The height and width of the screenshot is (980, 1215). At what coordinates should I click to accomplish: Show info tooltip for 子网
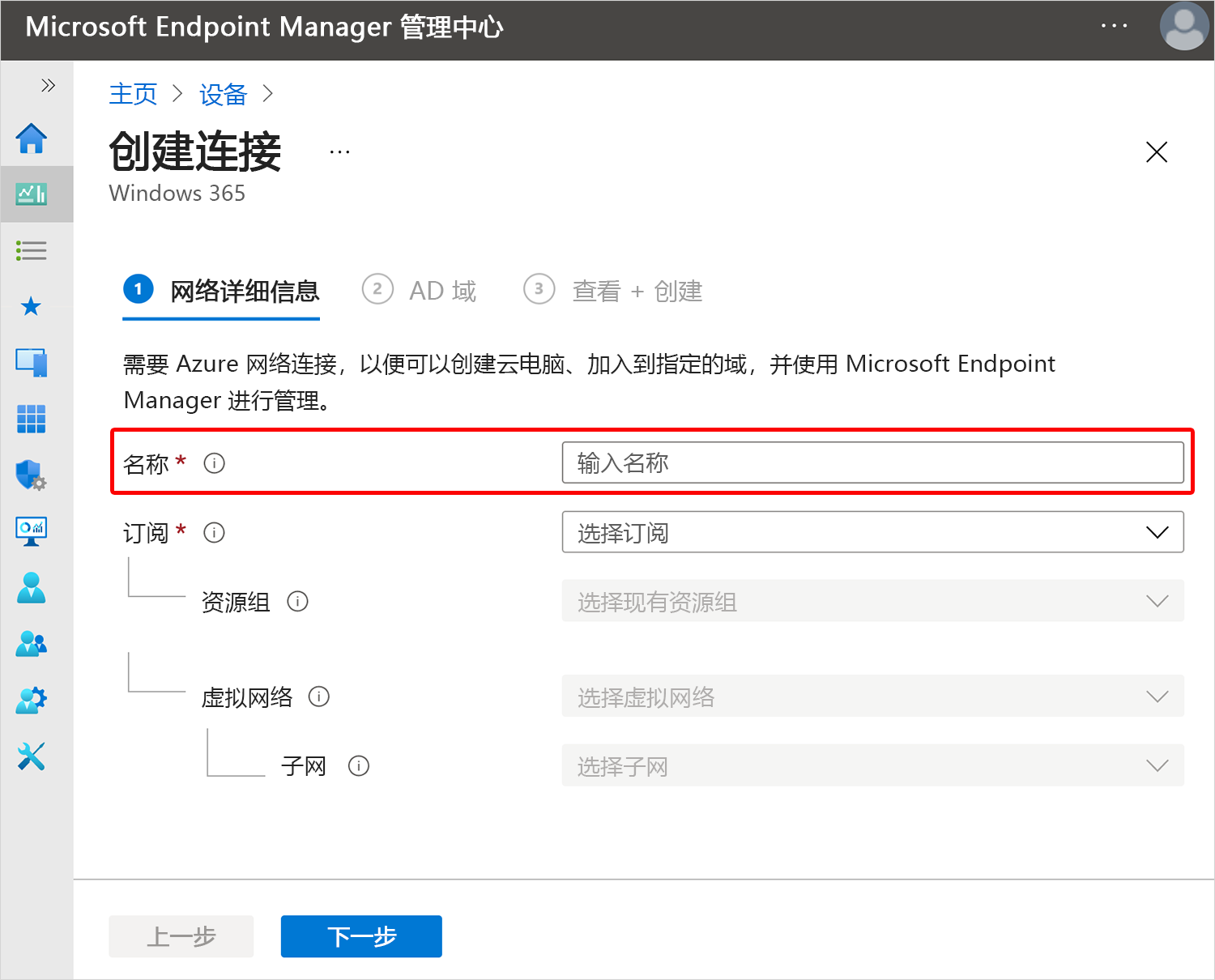[x=359, y=765]
